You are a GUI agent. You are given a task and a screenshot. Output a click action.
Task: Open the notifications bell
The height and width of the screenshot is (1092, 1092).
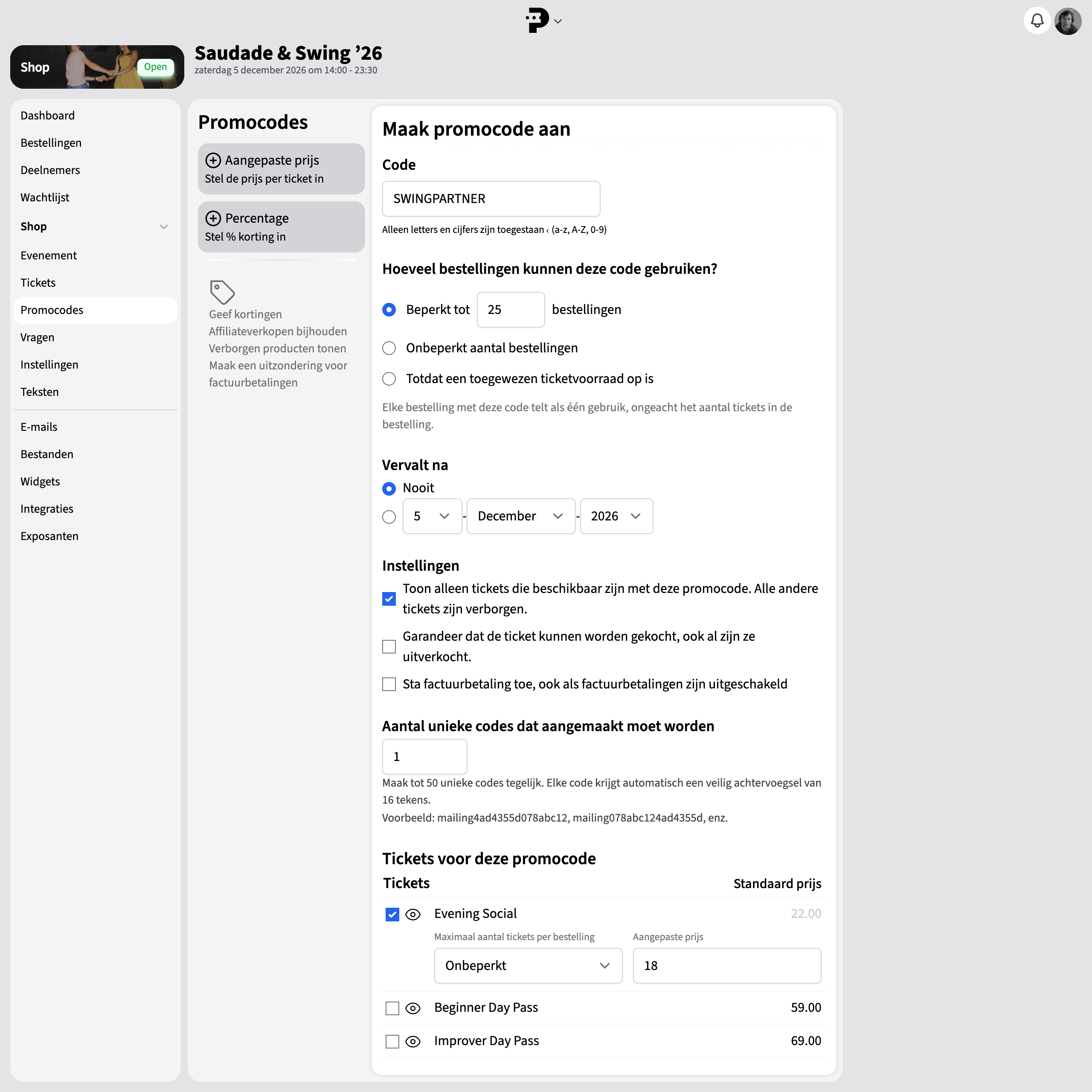(x=1037, y=21)
